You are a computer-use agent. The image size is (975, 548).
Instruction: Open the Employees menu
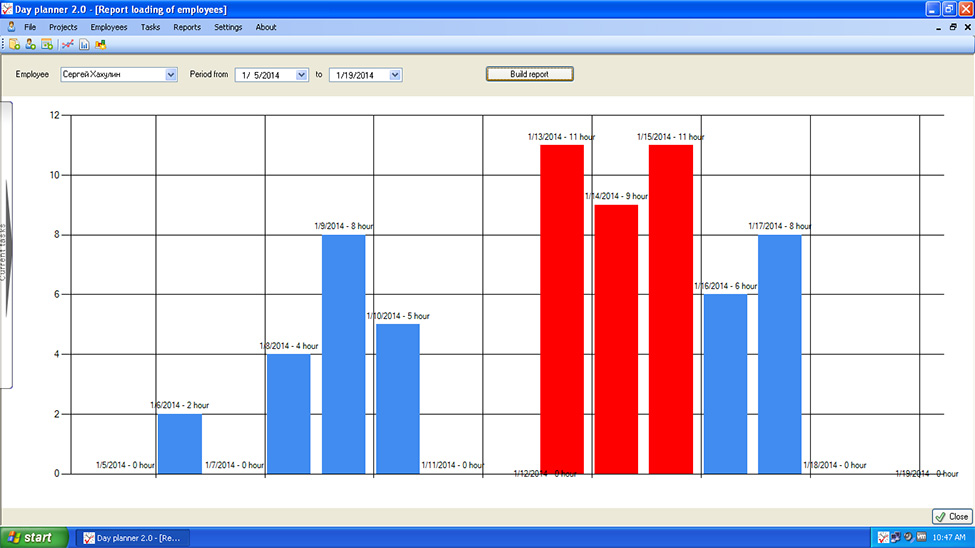[x=109, y=27]
